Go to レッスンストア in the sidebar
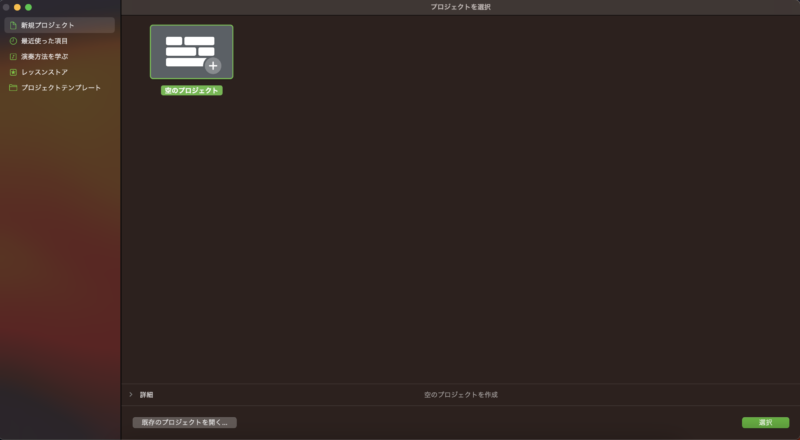 coord(45,72)
